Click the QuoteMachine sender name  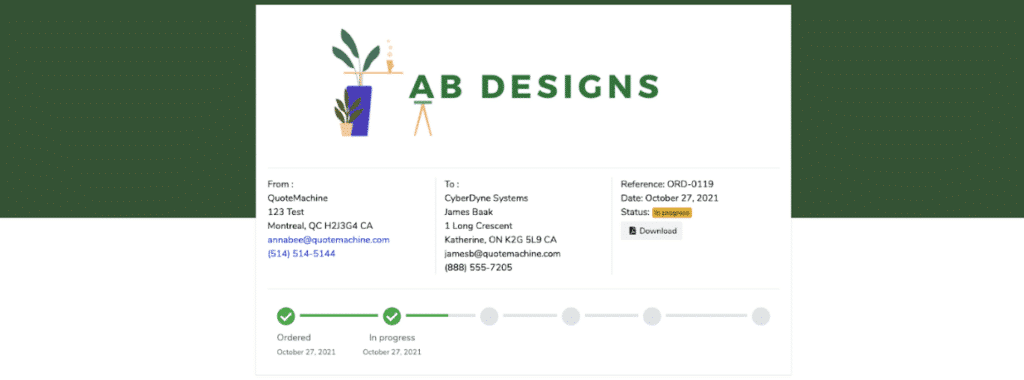click(298, 198)
